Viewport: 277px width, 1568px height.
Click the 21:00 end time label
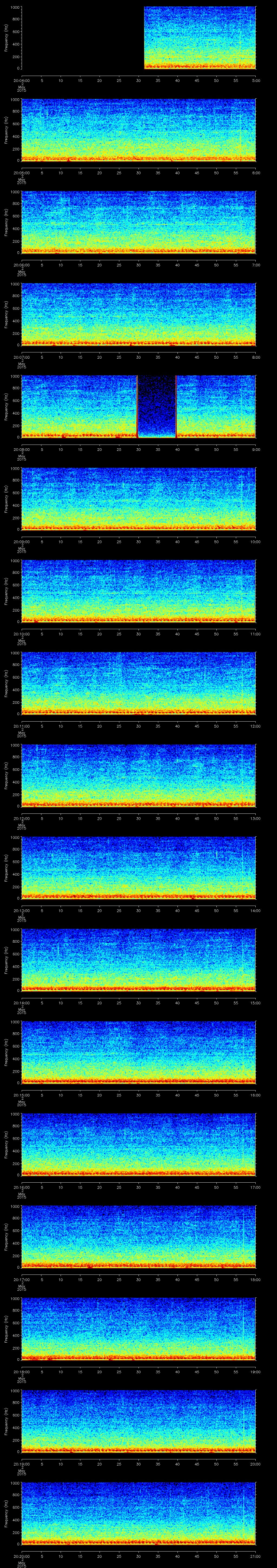256,1556
